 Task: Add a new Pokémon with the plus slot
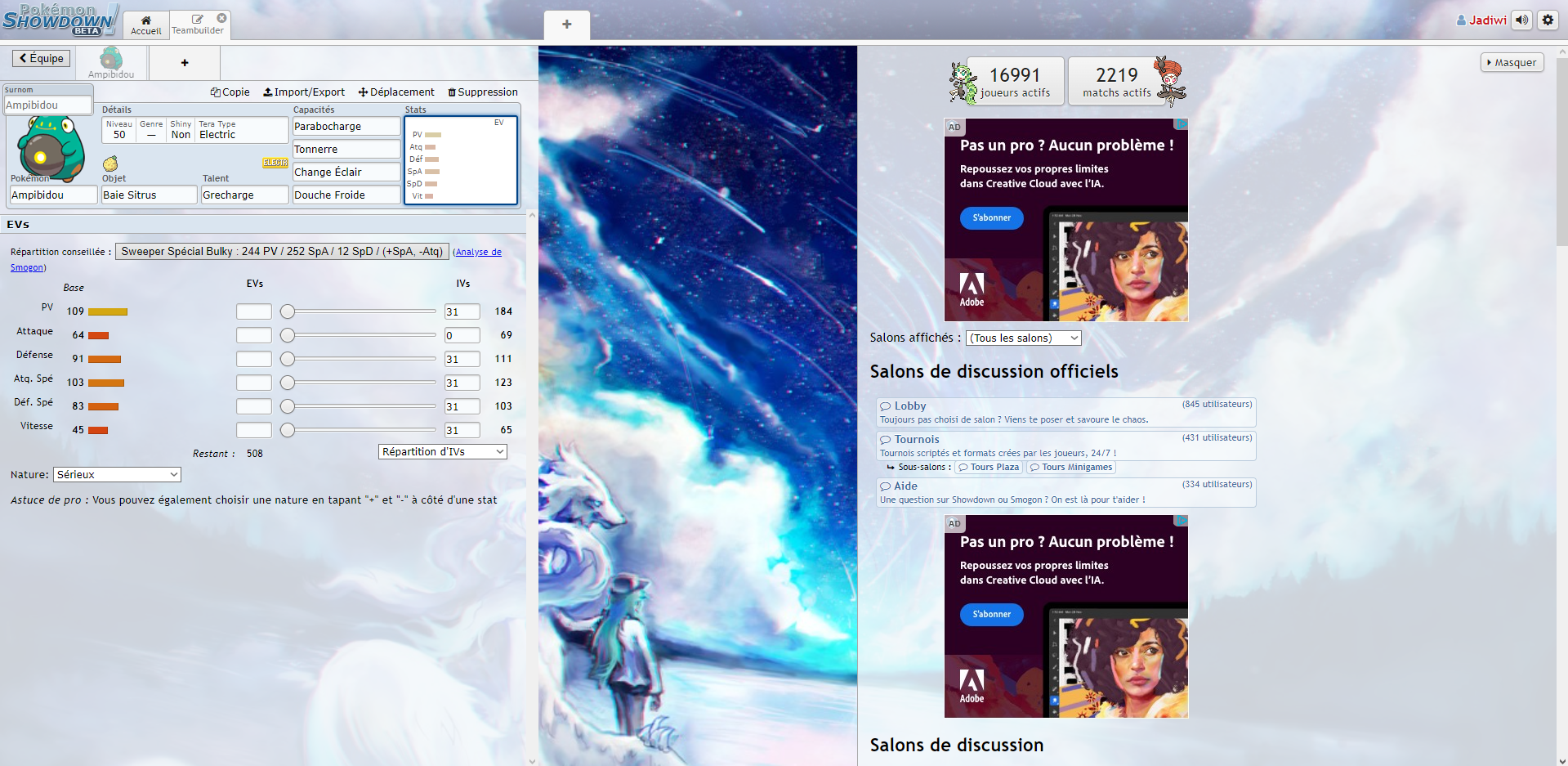pos(185,62)
